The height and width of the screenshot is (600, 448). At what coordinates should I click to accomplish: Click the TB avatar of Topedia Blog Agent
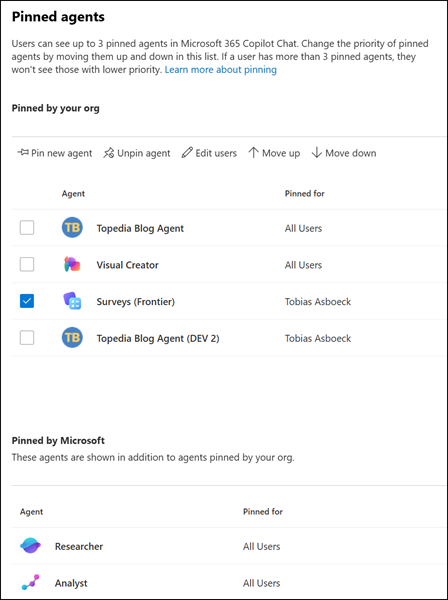72,228
